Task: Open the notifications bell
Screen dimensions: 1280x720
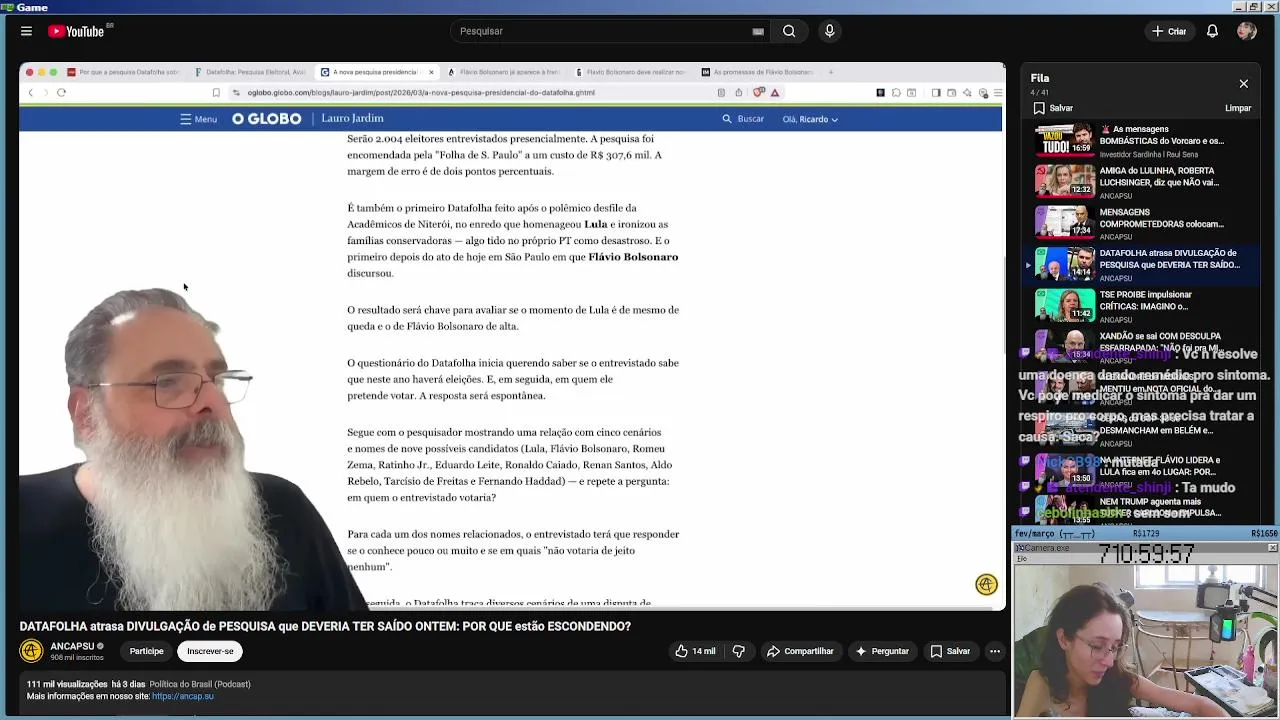Action: coord(1212,31)
